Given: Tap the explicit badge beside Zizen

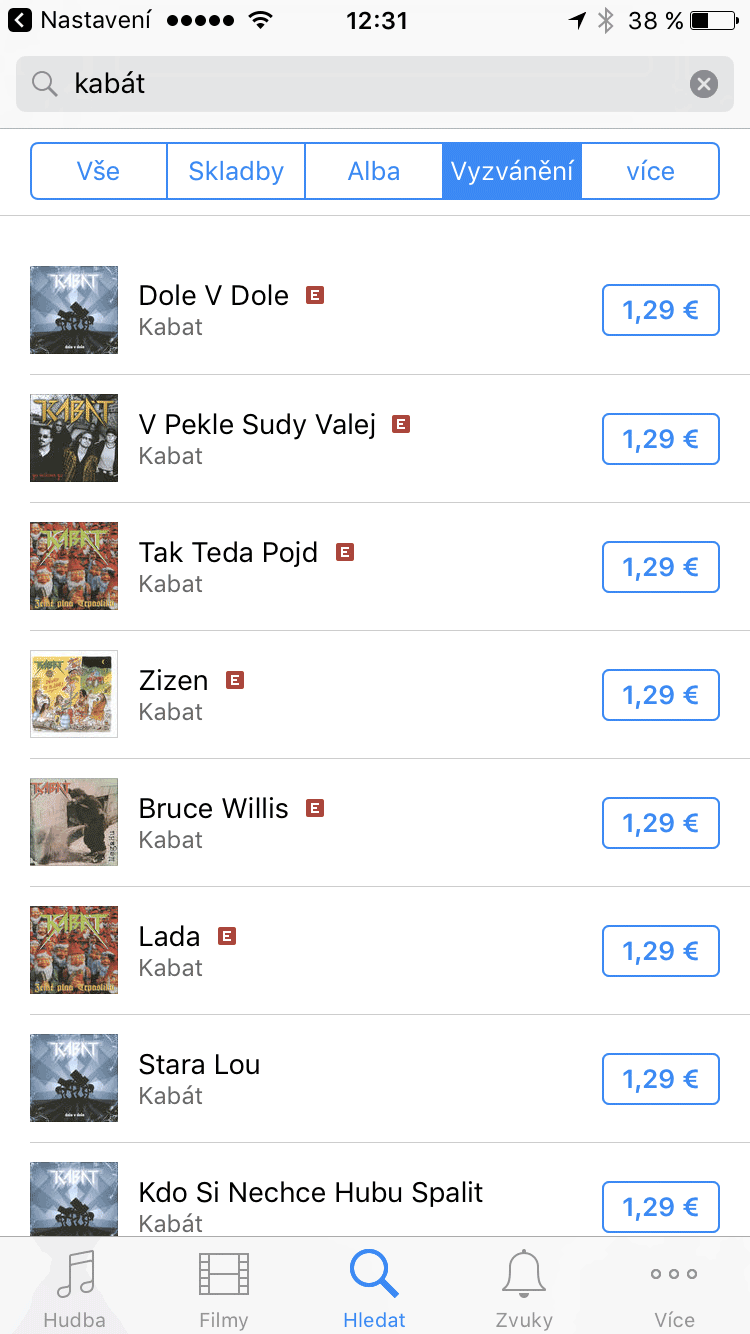Looking at the screenshot, I should (235, 680).
